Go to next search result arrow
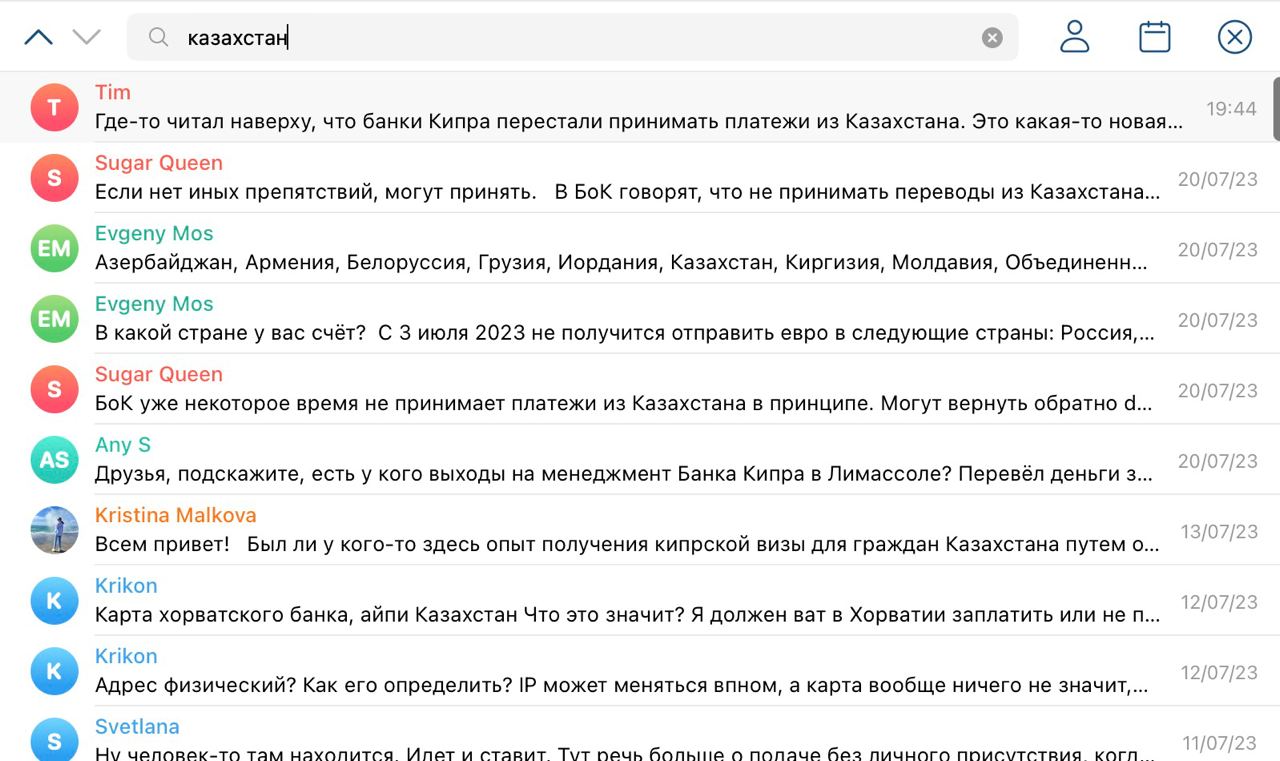The image size is (1280, 761). (x=87, y=38)
